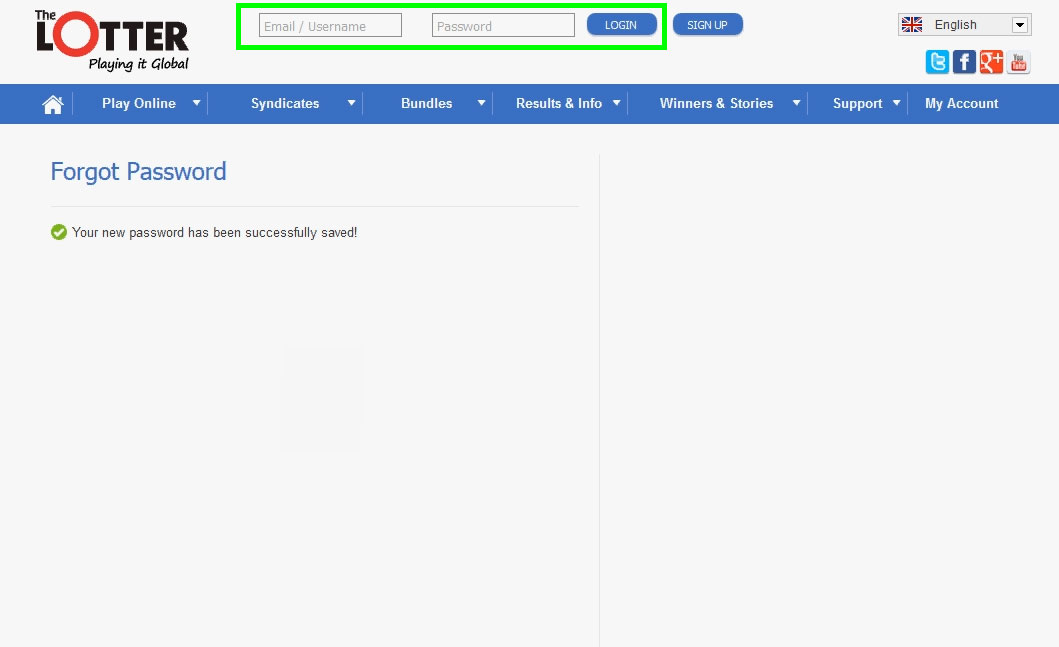The image size is (1059, 647).
Task: Click the Google Plus icon
Action: (x=991, y=63)
